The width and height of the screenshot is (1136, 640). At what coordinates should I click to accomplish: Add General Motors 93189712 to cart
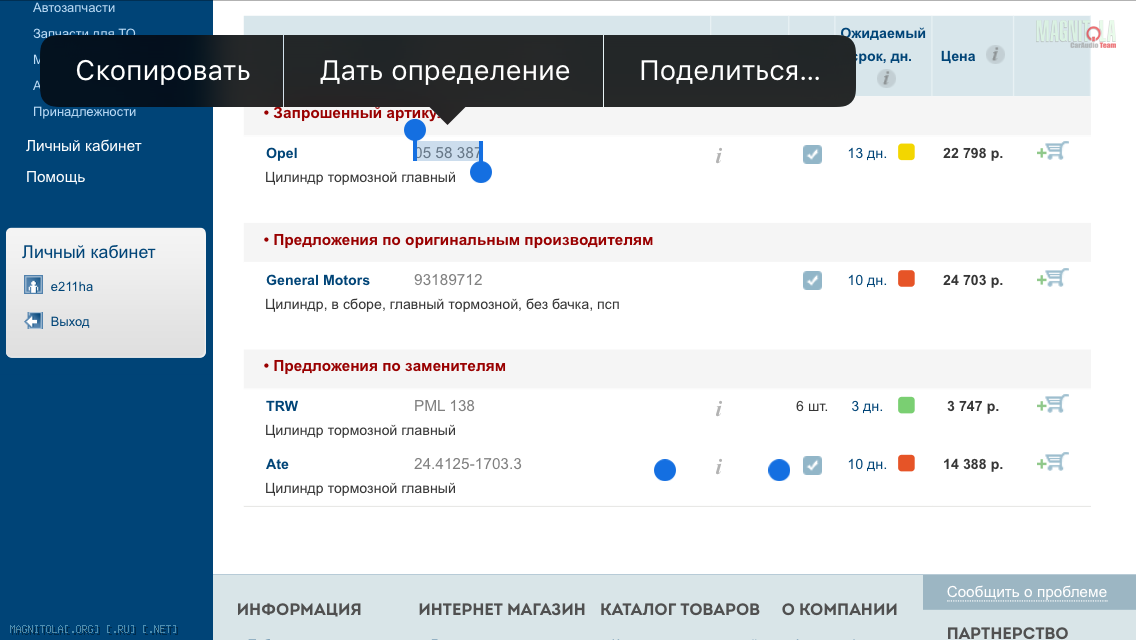pyautogui.click(x=1053, y=278)
